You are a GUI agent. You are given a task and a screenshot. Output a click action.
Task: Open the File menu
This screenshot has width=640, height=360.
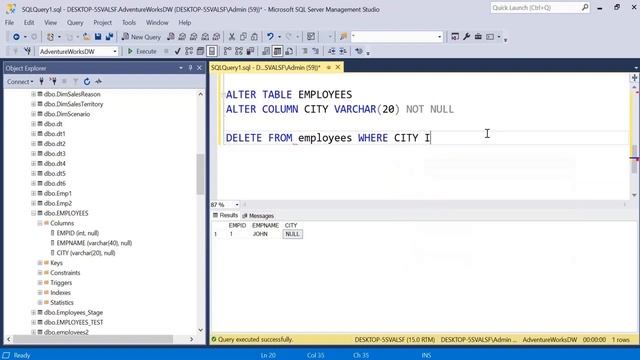tap(9, 22)
